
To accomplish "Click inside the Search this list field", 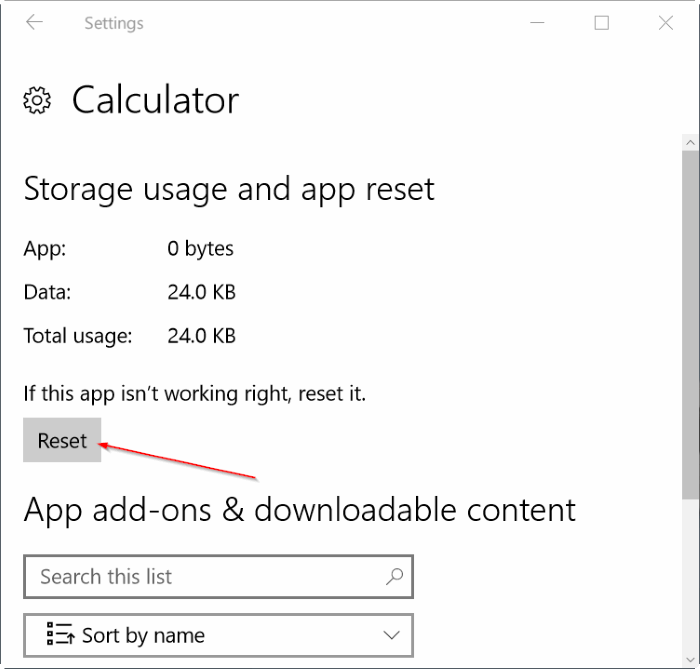I will (x=218, y=577).
